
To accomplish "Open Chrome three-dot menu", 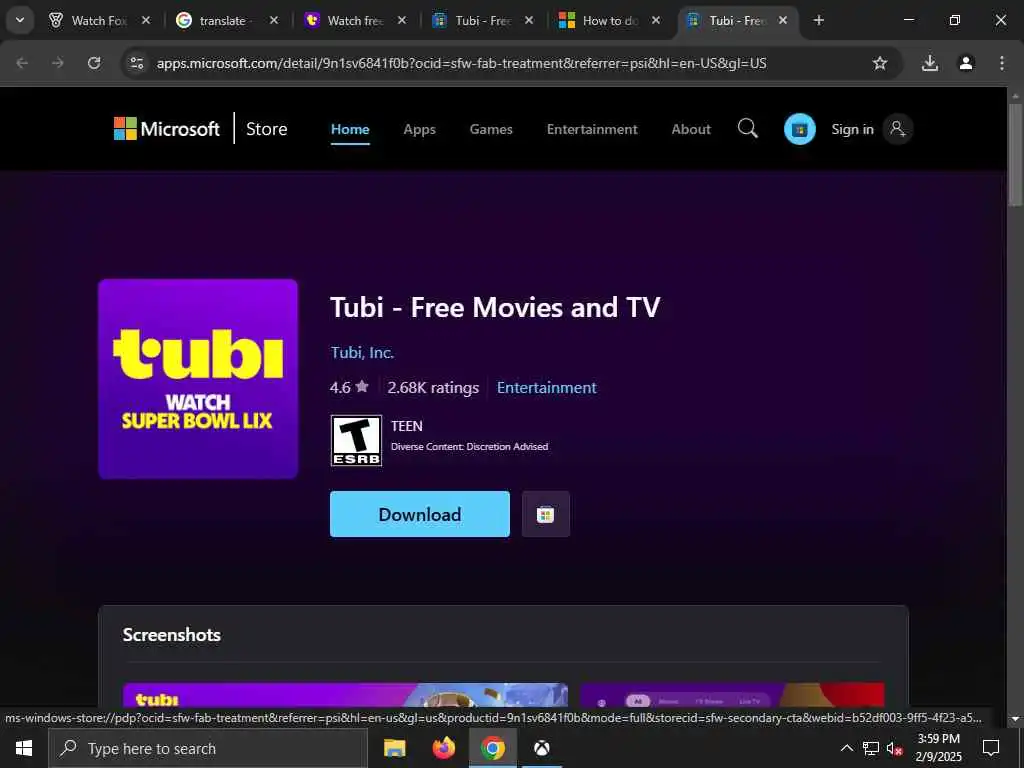I will pos(1001,63).
